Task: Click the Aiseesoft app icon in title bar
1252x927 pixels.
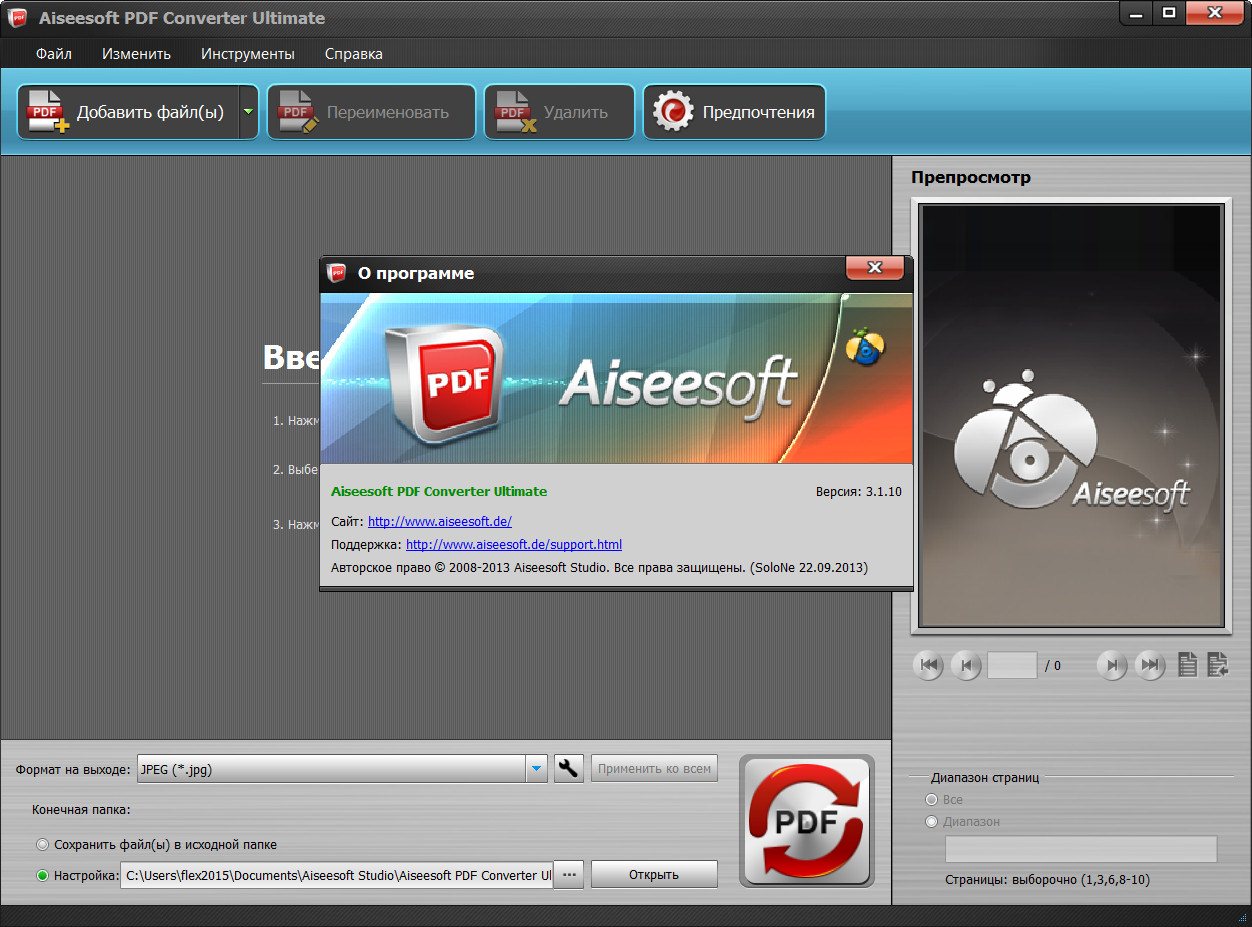Action: pos(17,17)
